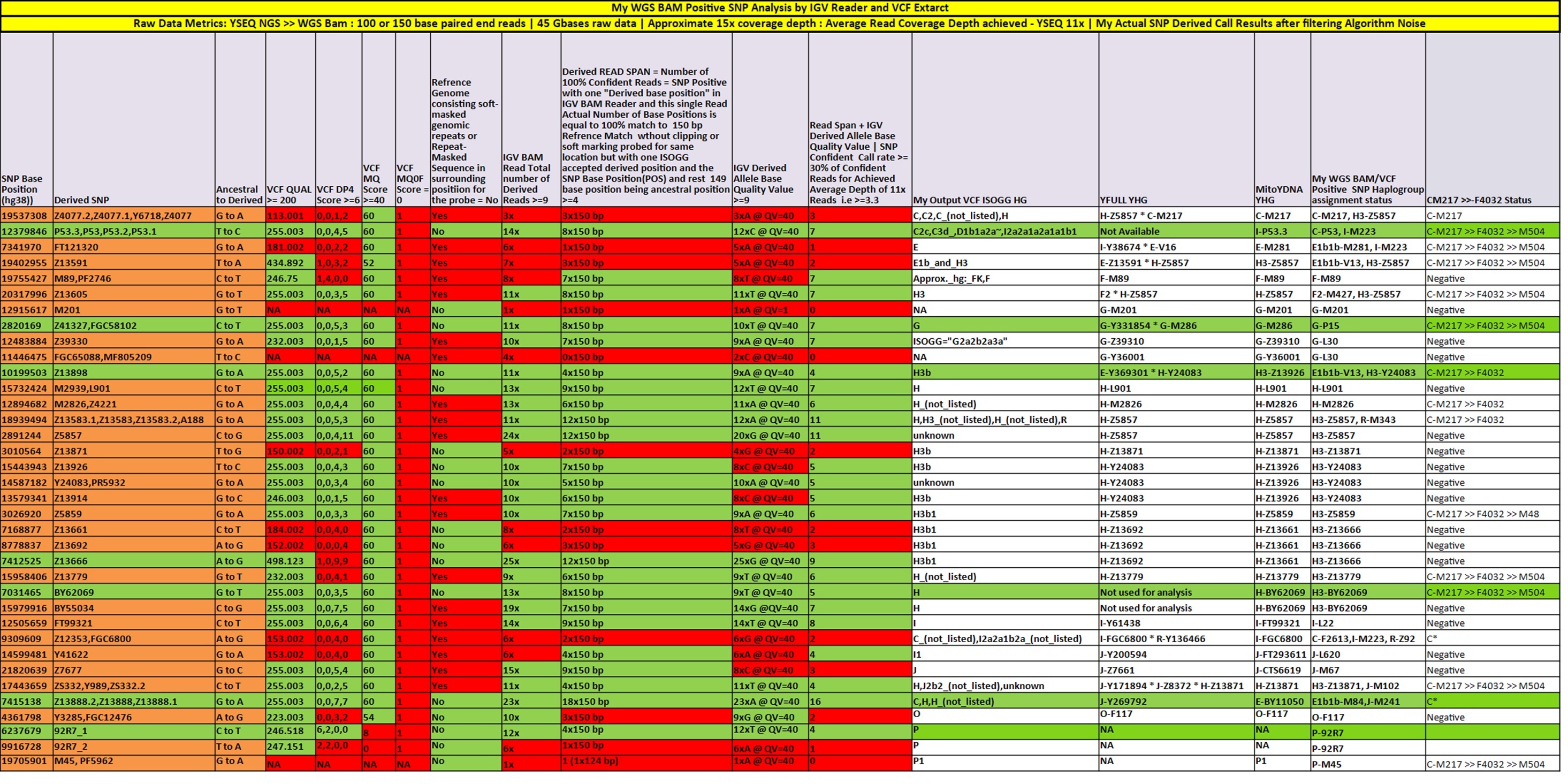Select the 'Ancestral to Derived' header cell
1568x784 pixels.
click(240, 120)
